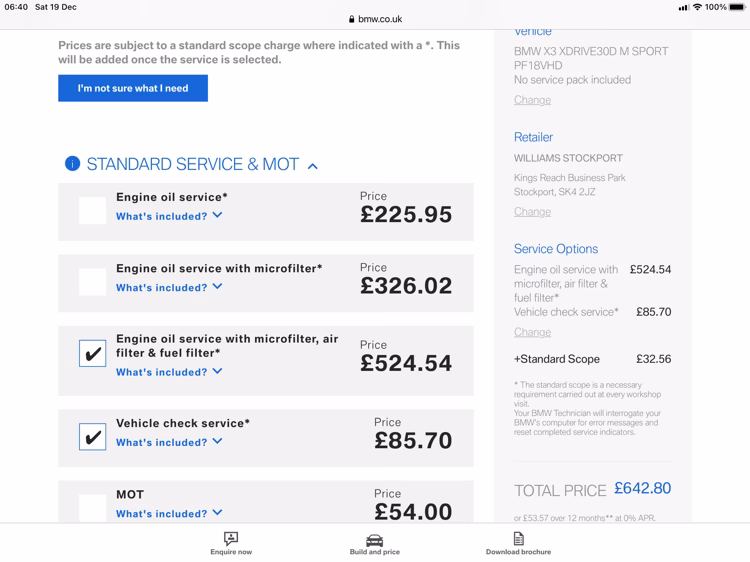This screenshot has width=750, height=562.
Task: Click the blue info icon beside Standard Service
Action: (x=72, y=164)
